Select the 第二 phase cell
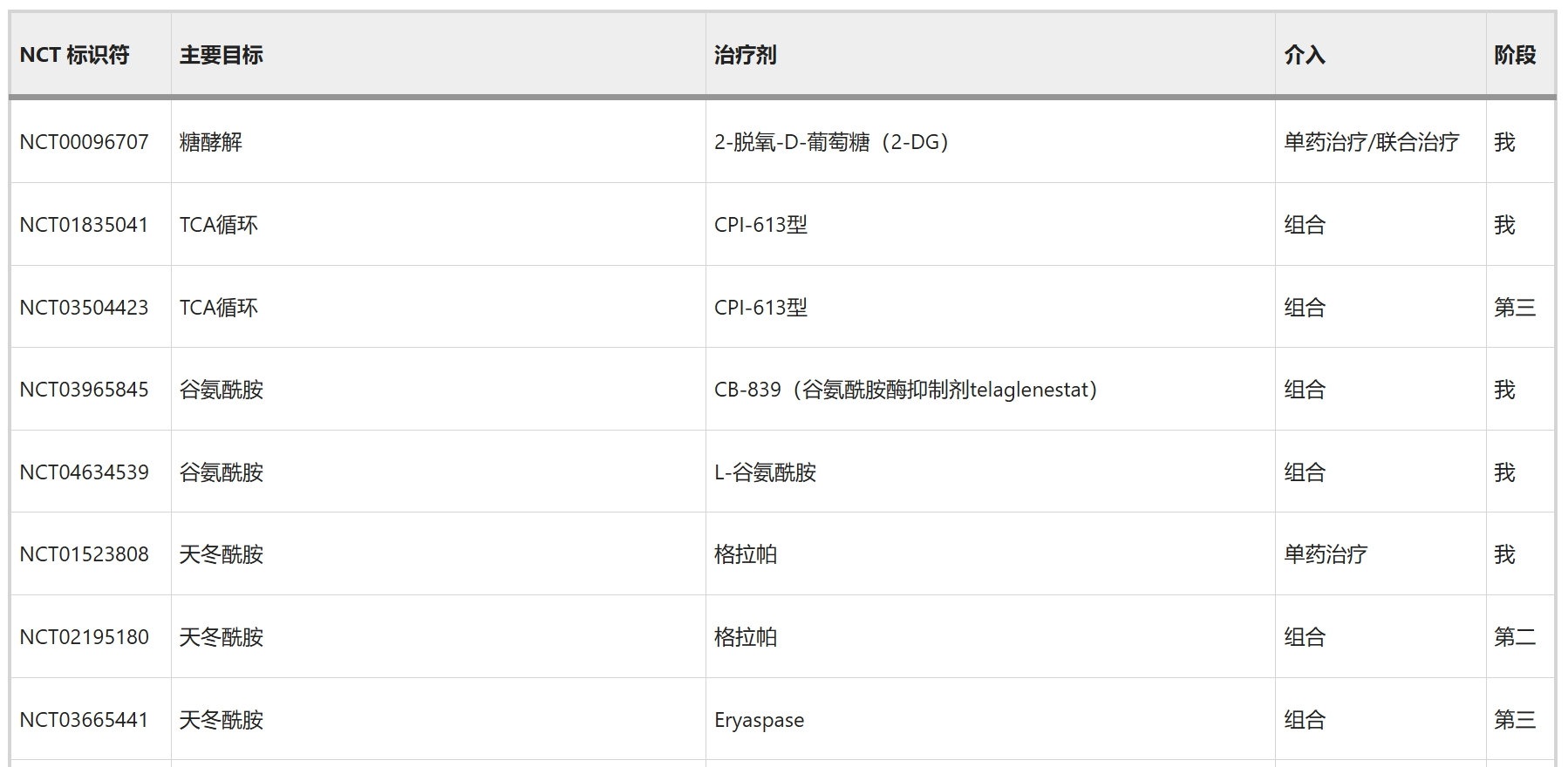 point(1514,637)
